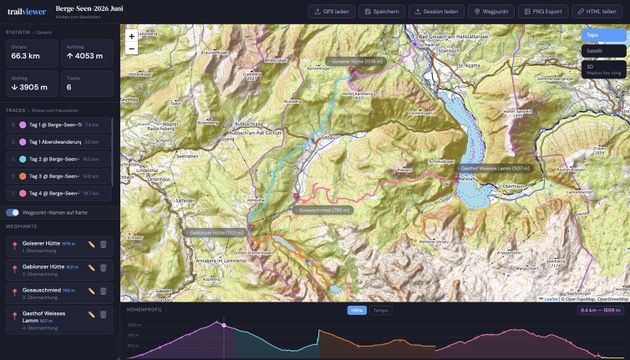
Task: Switch to the Satellit map layer
Action: click(x=603, y=51)
